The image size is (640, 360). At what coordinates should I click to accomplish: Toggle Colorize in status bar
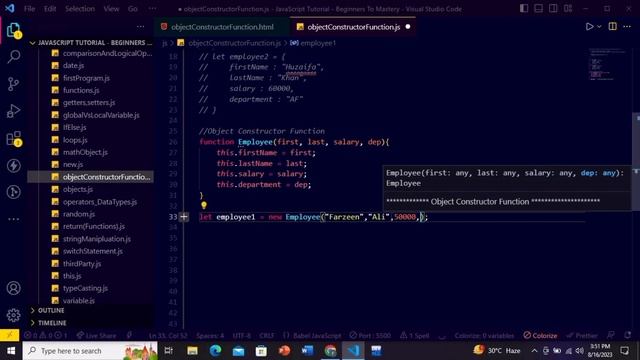540,336
